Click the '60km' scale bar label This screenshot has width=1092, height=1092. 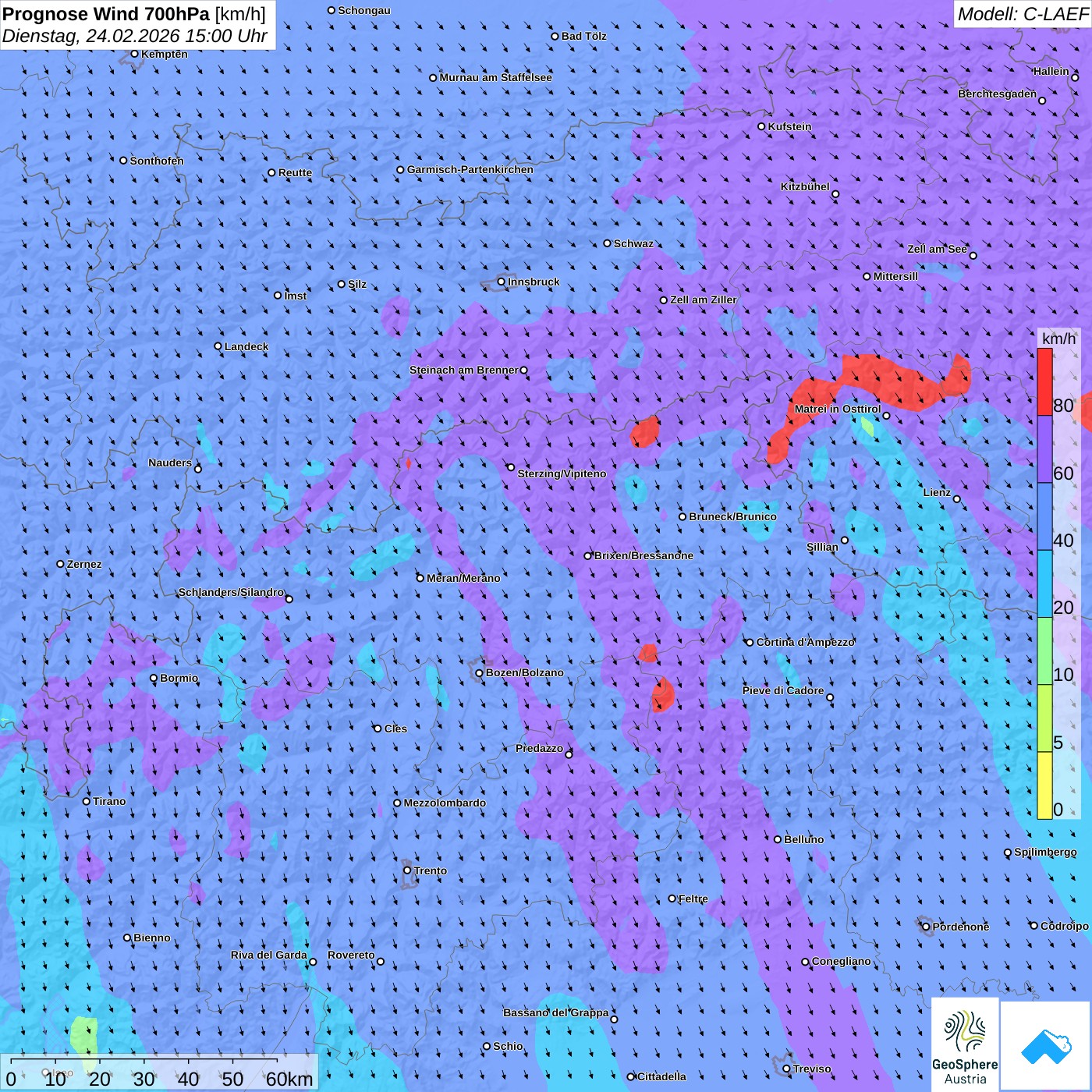[x=289, y=1079]
